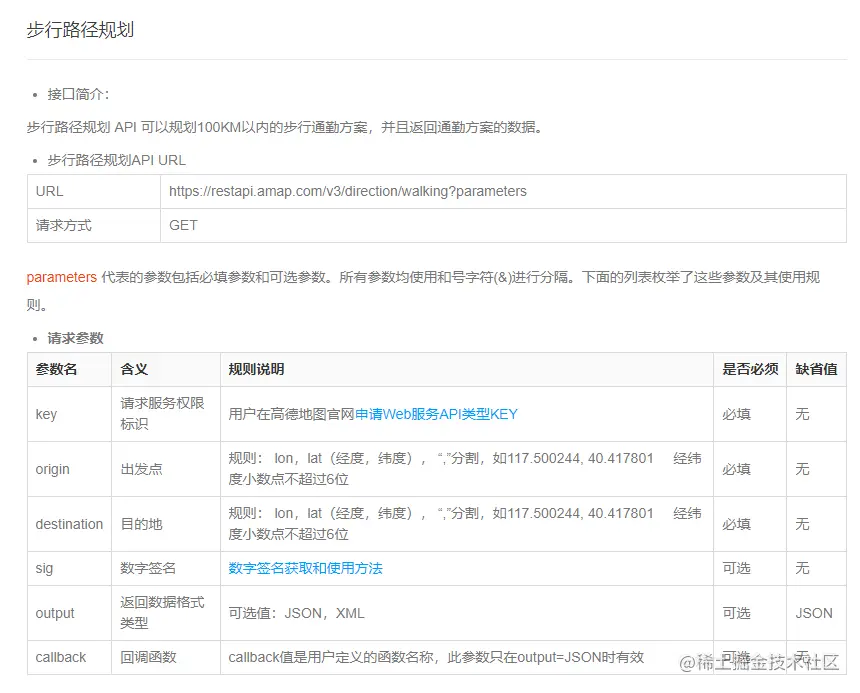This screenshot has height=693, width=860.
Task: Select the sig parameter name cell
Action: [69, 569]
